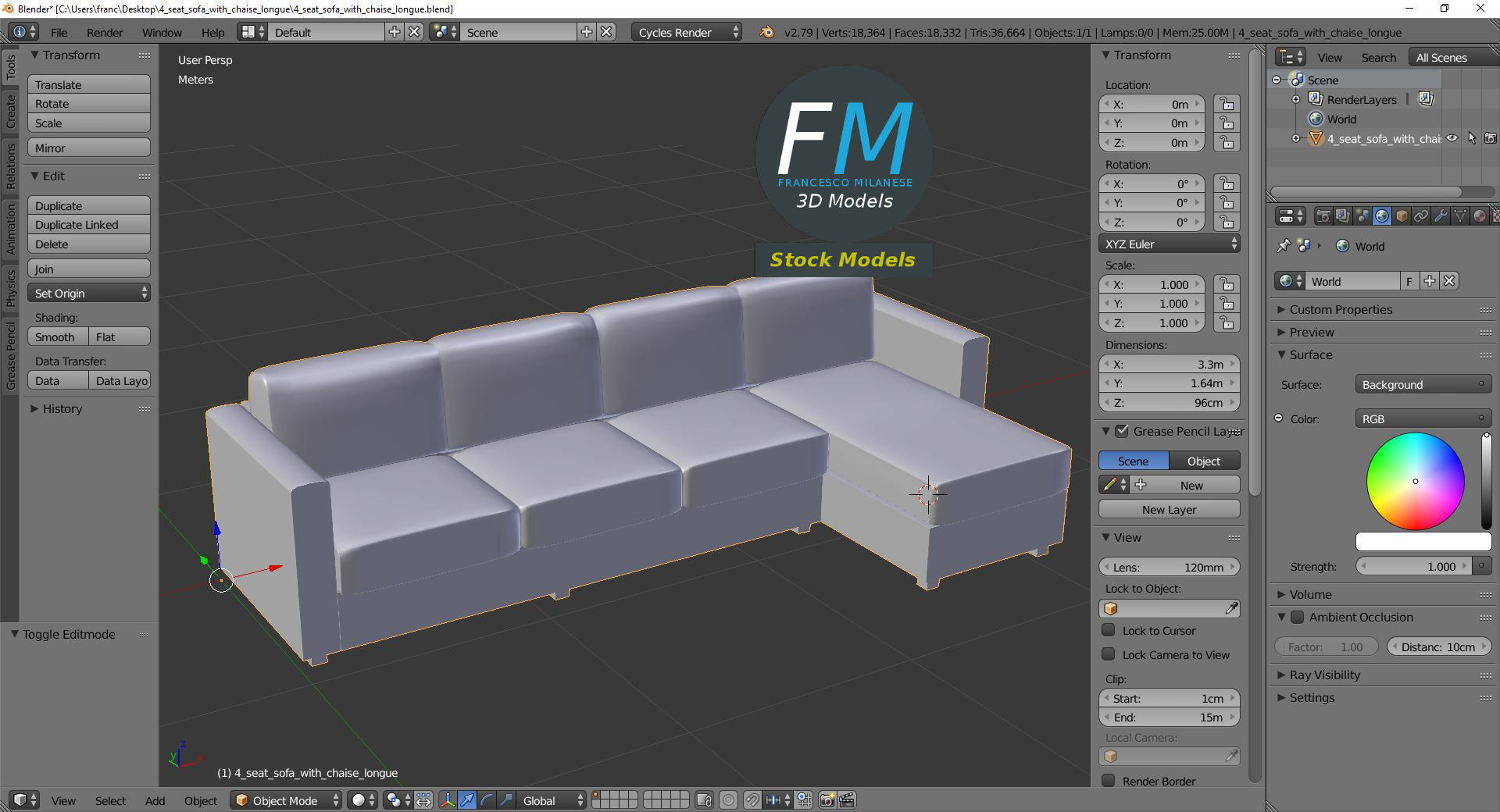The height and width of the screenshot is (812, 1500).
Task: Open the 3D view Add menu
Action: (155, 800)
